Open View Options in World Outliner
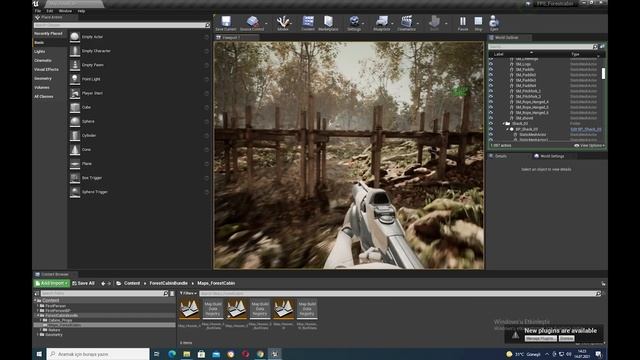 tap(589, 145)
